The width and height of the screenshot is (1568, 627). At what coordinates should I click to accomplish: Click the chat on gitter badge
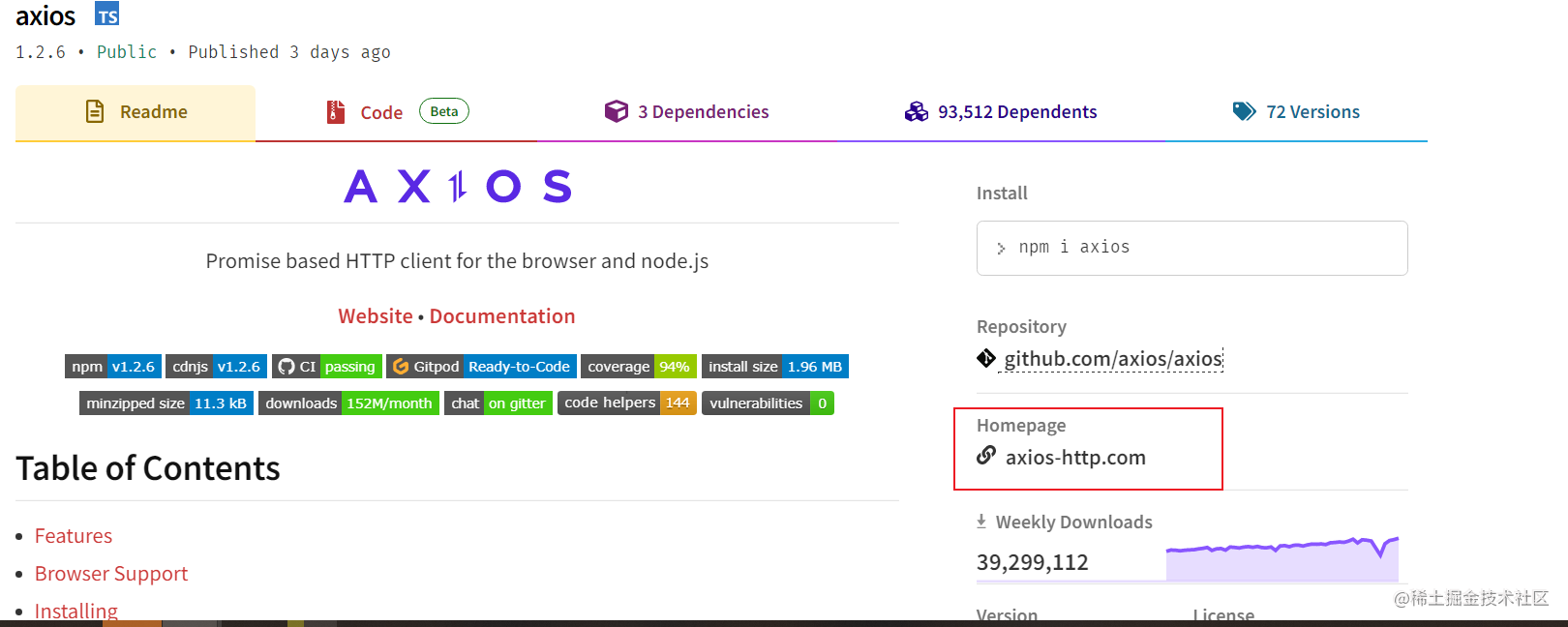[498, 403]
